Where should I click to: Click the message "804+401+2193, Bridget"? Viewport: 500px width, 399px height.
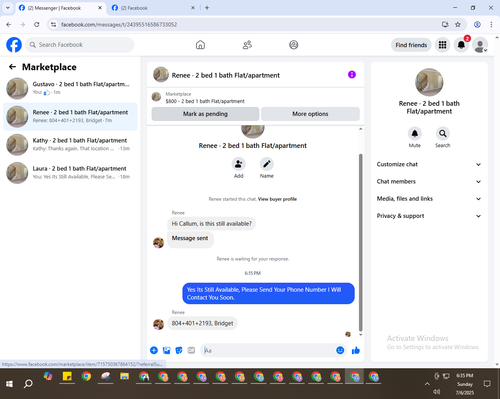[x=202, y=323]
